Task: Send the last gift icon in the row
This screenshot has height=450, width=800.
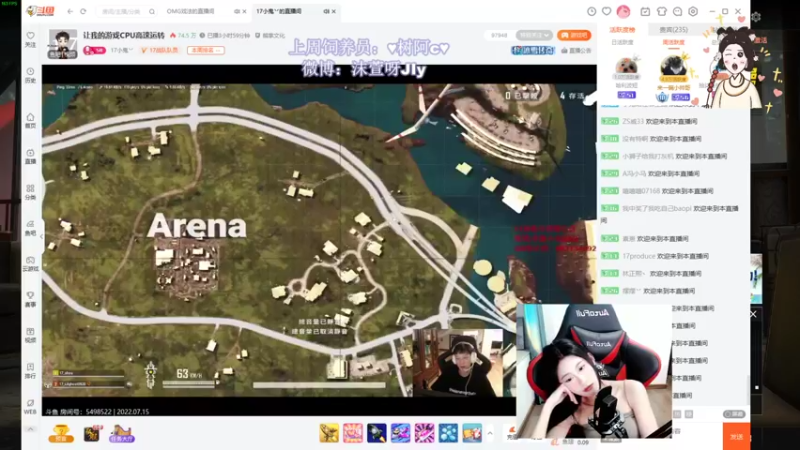Action: (472, 433)
